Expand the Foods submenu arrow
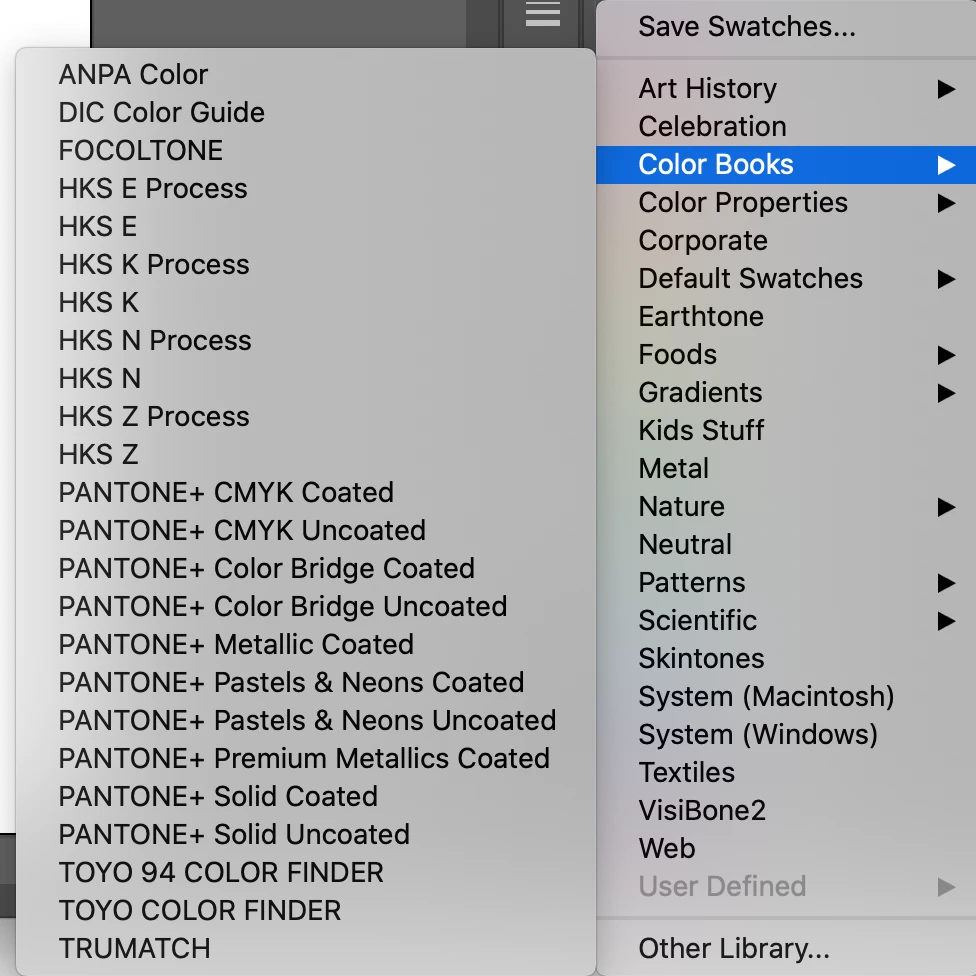976x976 pixels. pos(946,355)
